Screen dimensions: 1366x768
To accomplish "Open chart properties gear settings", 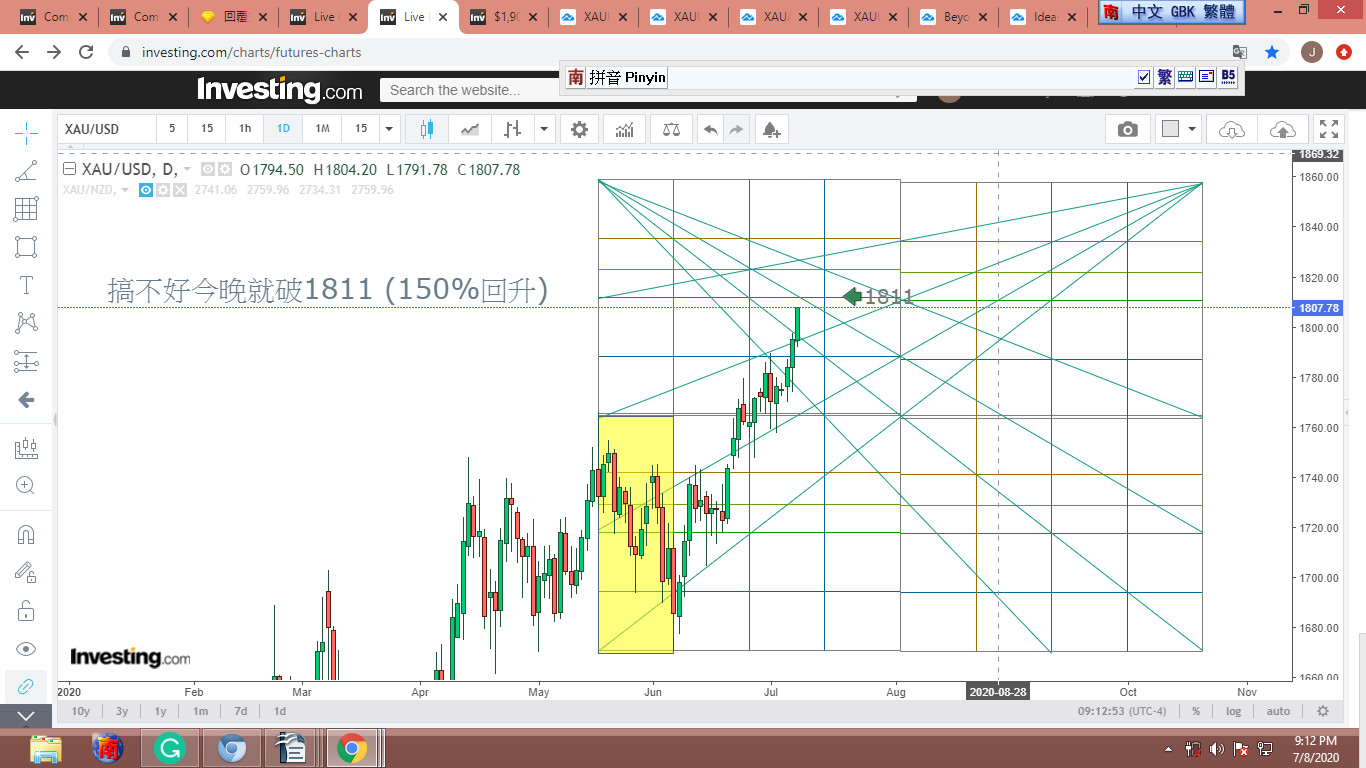I will pyautogui.click(x=580, y=129).
